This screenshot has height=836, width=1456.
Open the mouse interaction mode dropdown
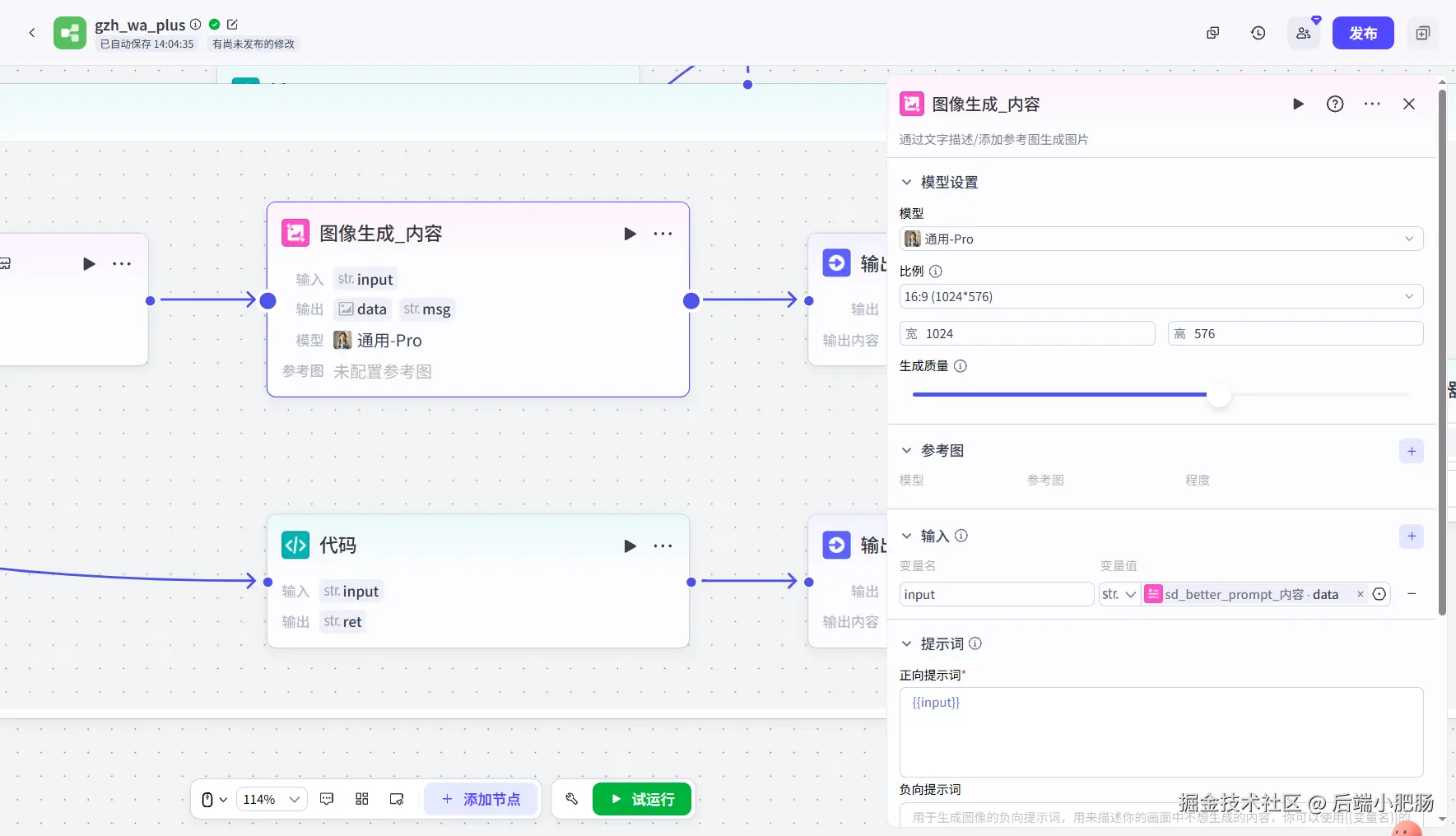214,799
